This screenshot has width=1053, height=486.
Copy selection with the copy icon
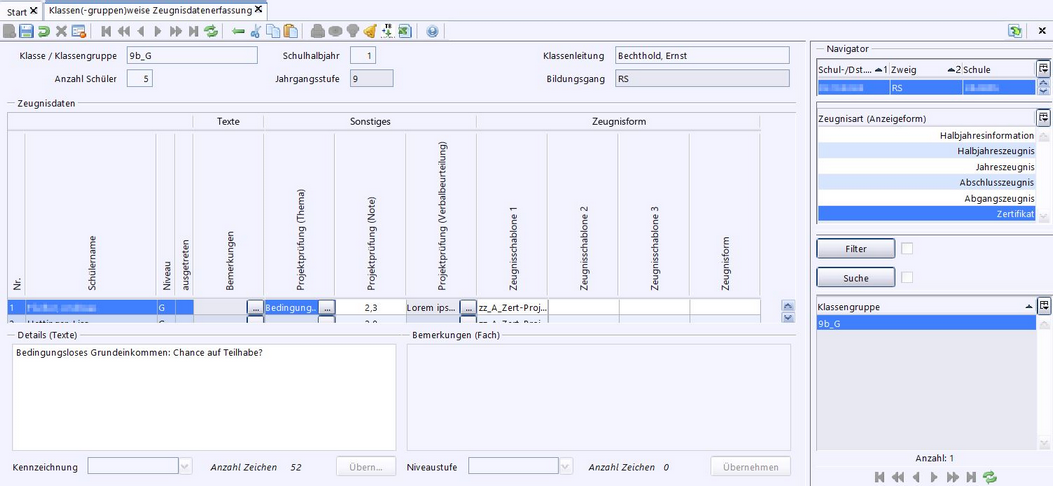click(273, 31)
